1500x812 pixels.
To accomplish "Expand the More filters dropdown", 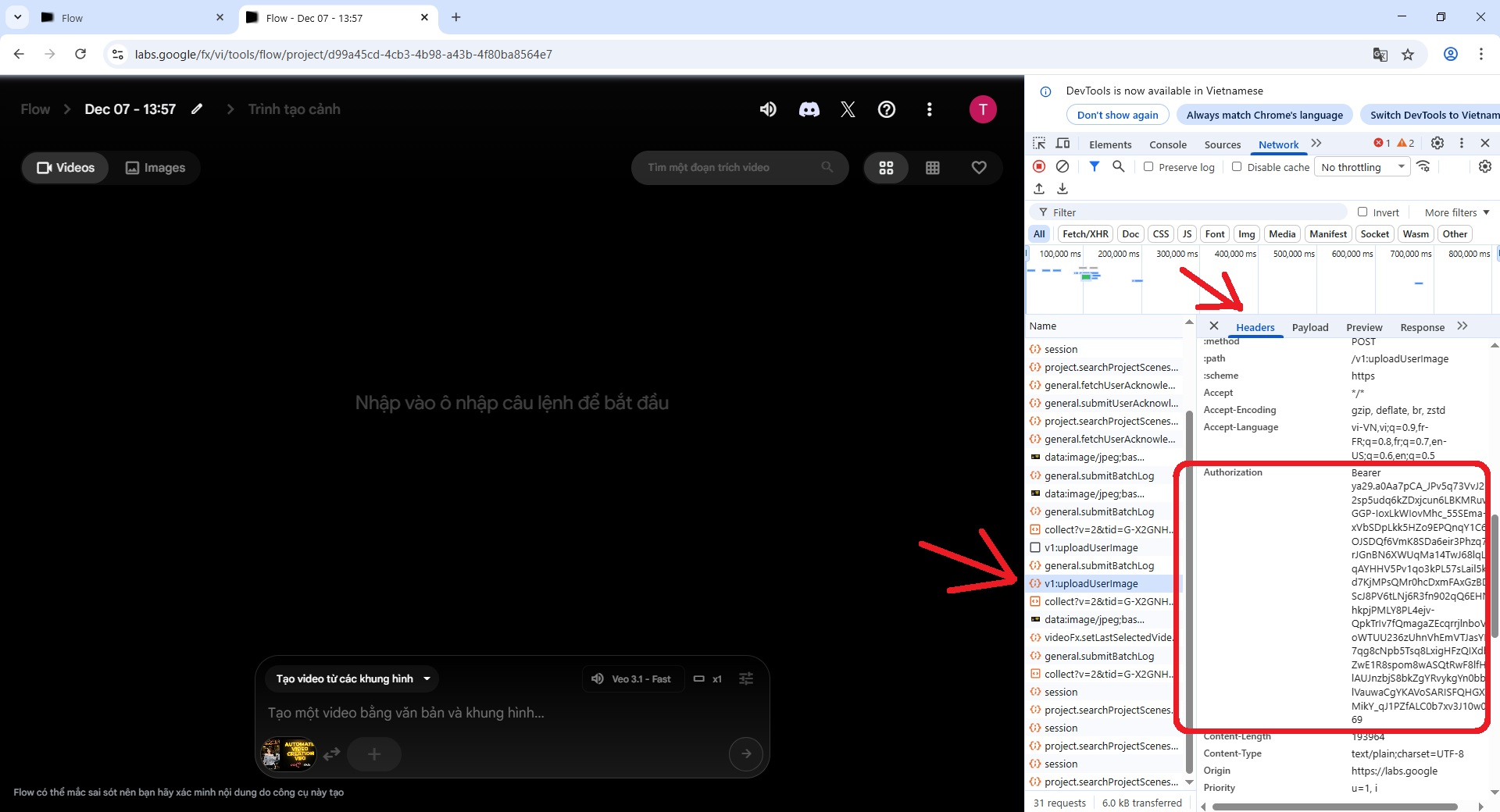I will 1456,212.
